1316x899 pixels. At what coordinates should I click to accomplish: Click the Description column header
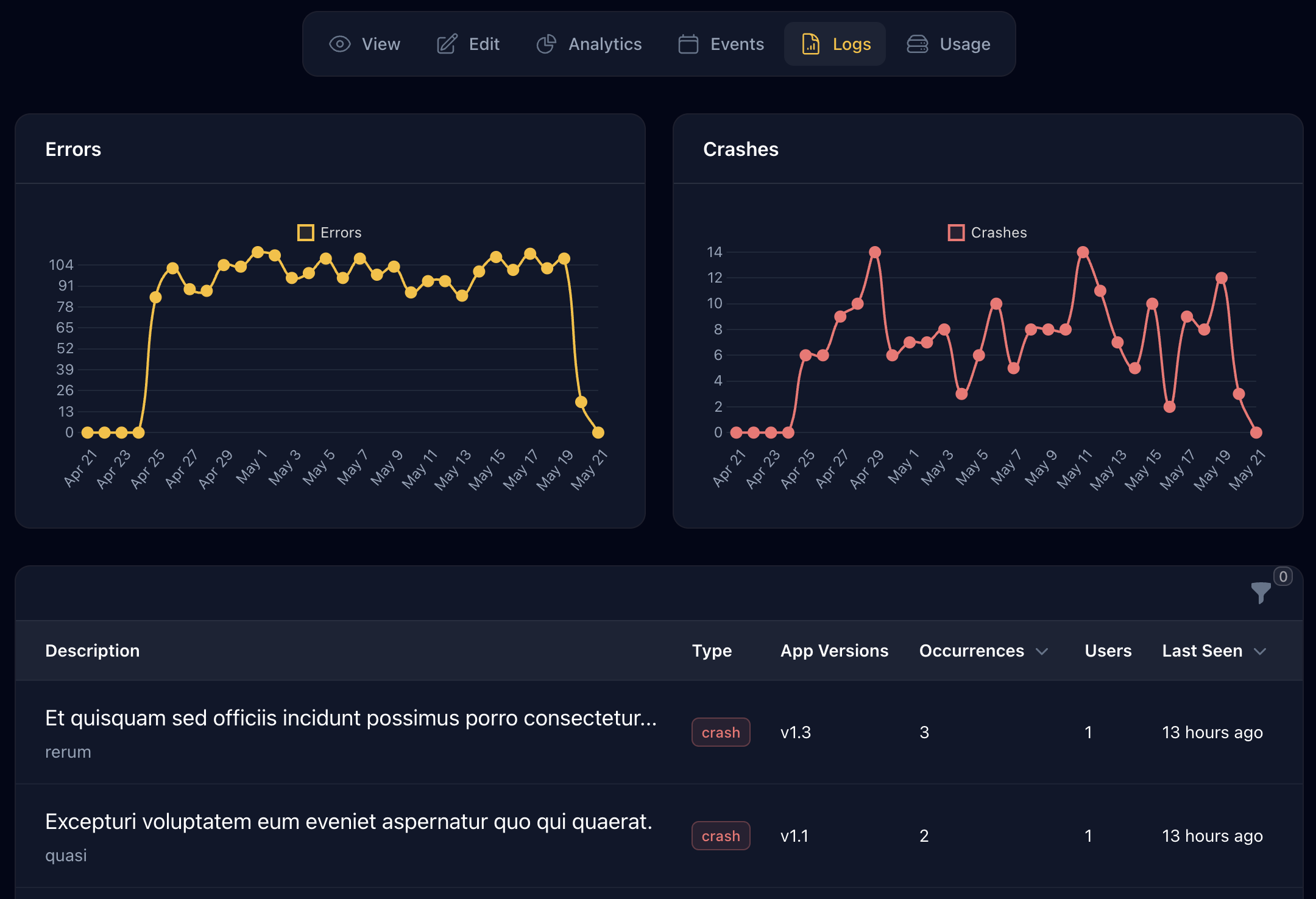pos(93,650)
